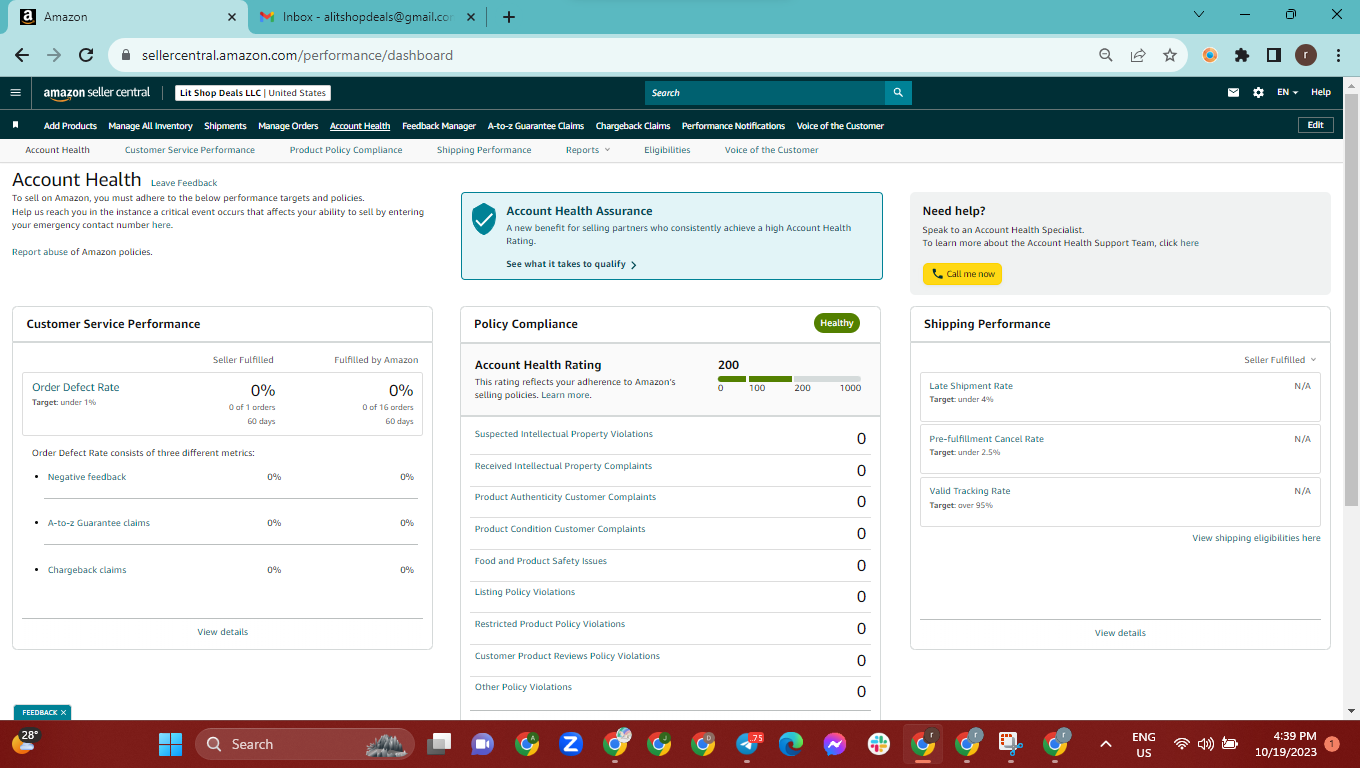The width and height of the screenshot is (1360, 768).
Task: Click the Call me now button
Action: (962, 274)
